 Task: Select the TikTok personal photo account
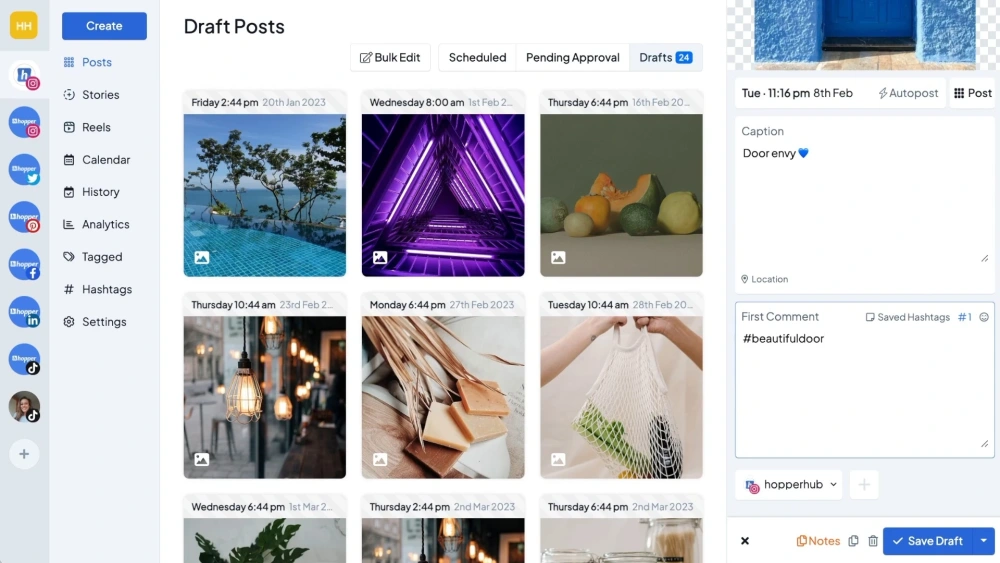click(25, 407)
